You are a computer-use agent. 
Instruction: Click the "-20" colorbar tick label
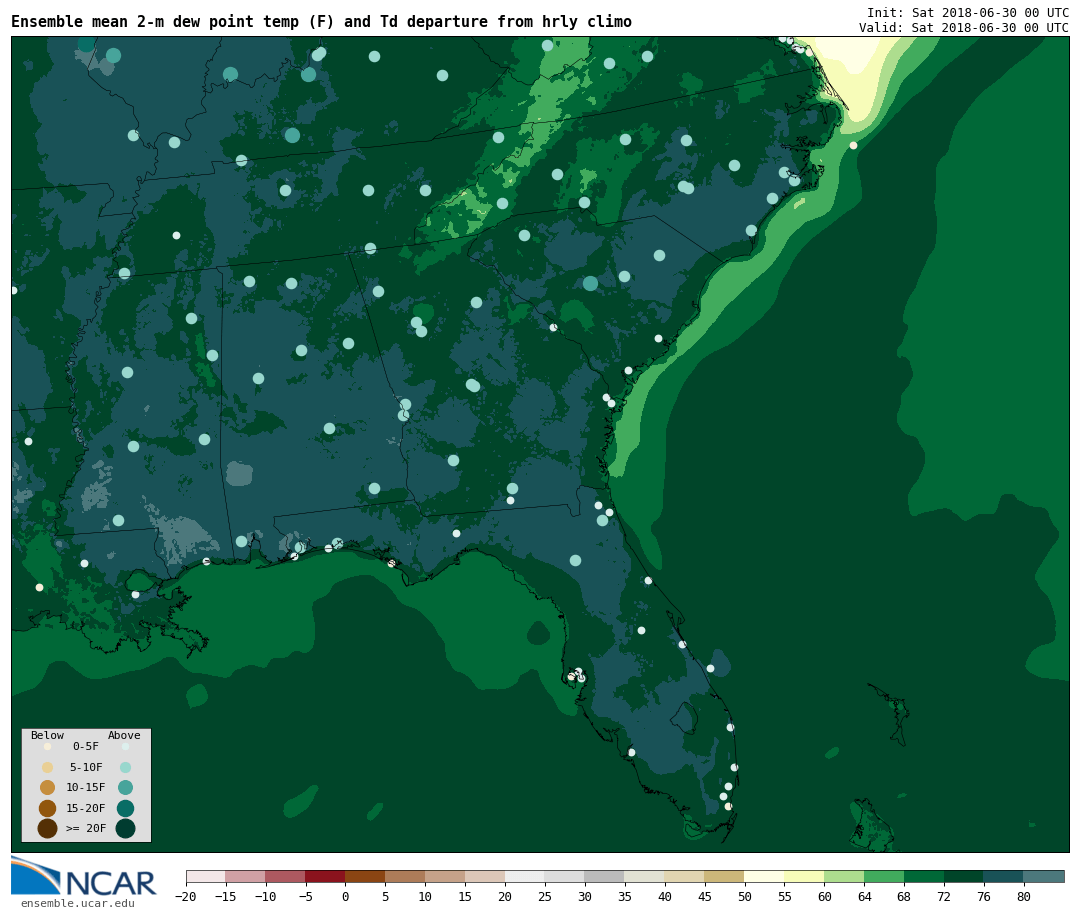(x=185, y=896)
